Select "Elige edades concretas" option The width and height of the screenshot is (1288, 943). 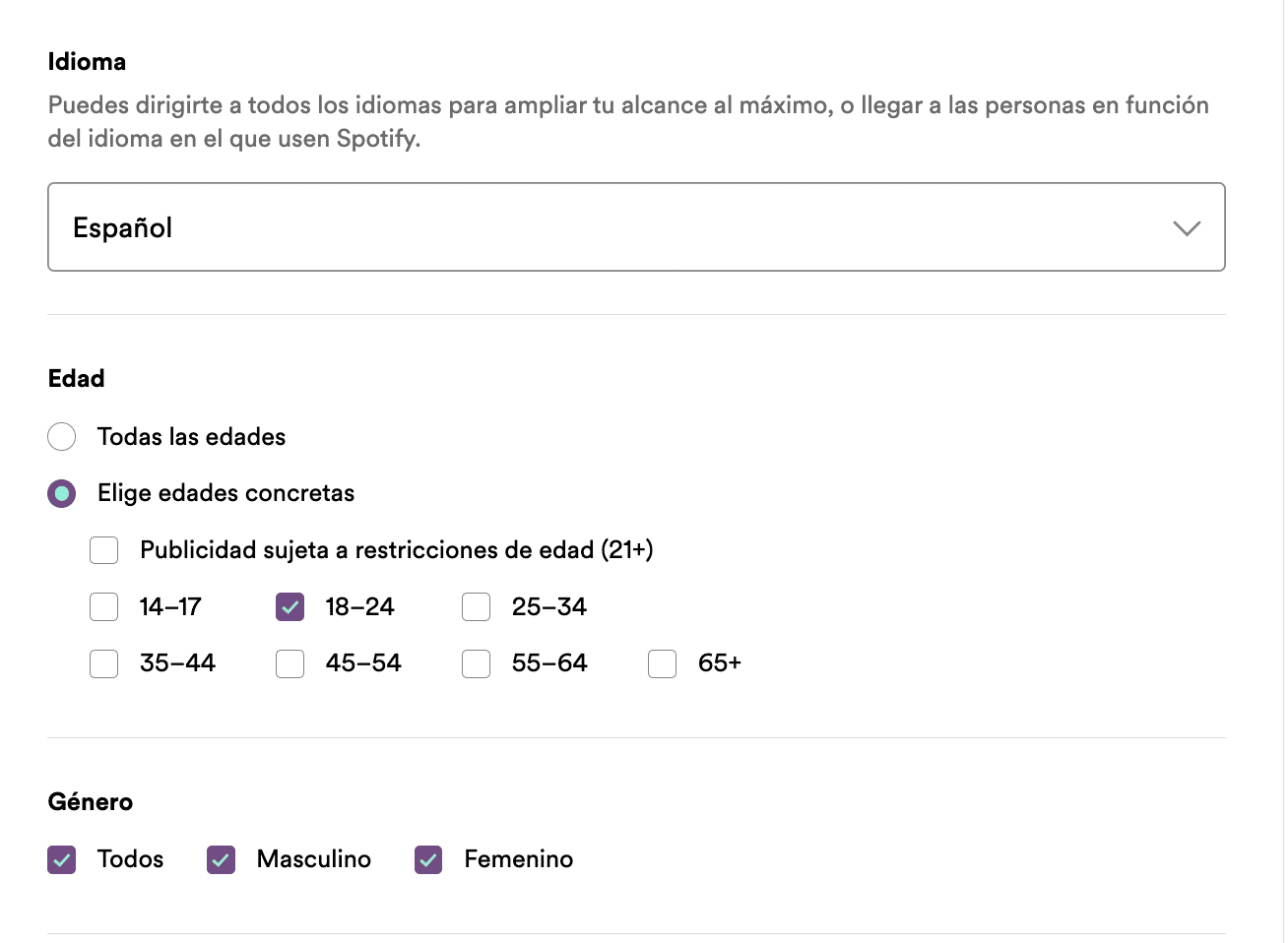pyautogui.click(x=61, y=493)
